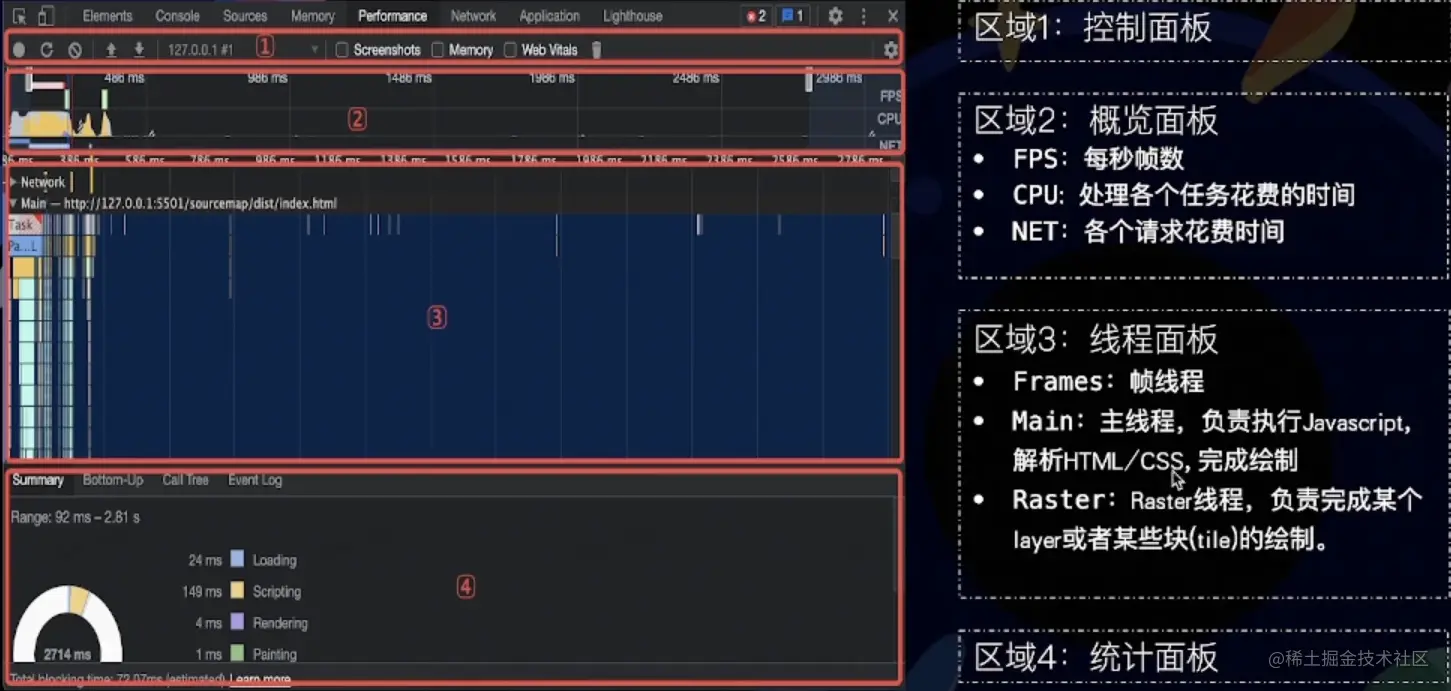1451x691 pixels.
Task: Close the DevTools panel
Action: [x=892, y=16]
